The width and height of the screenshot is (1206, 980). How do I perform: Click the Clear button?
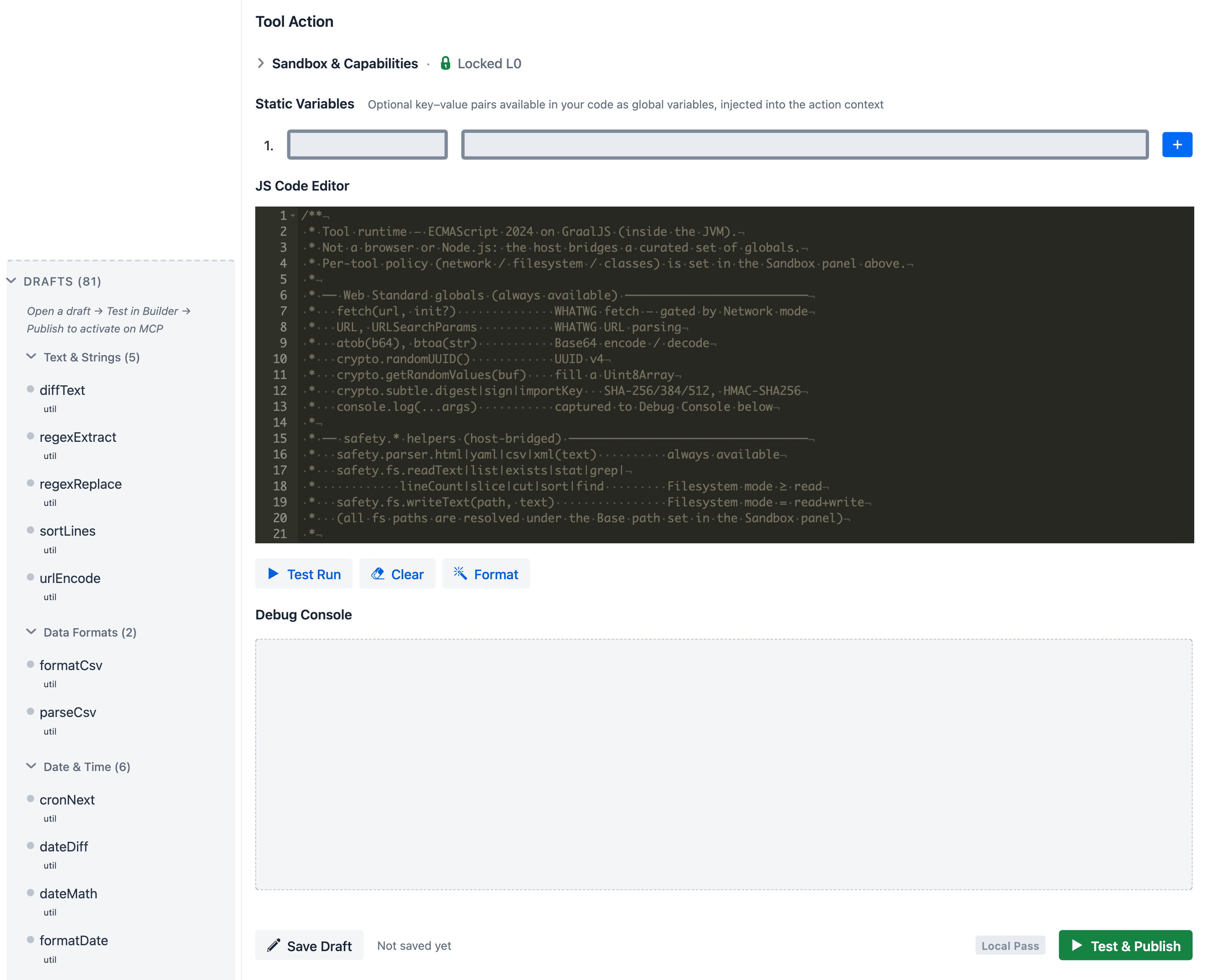[397, 574]
